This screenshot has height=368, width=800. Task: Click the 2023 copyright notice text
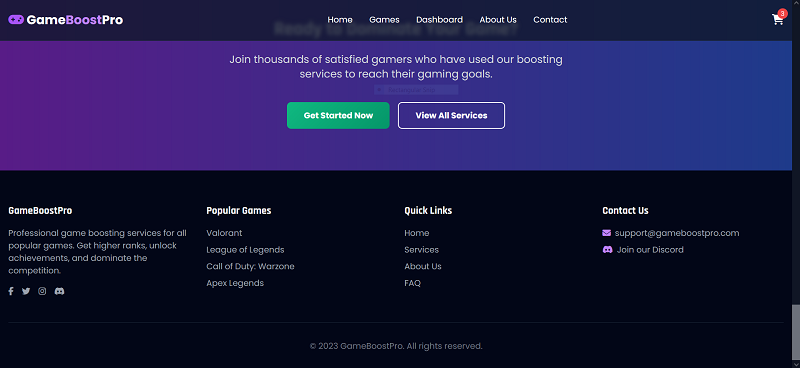396,346
